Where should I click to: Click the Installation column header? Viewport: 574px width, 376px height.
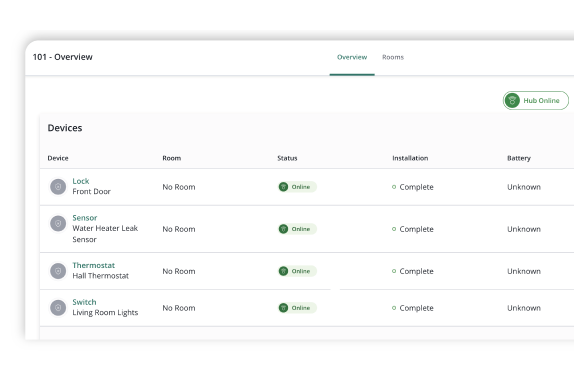click(x=410, y=158)
